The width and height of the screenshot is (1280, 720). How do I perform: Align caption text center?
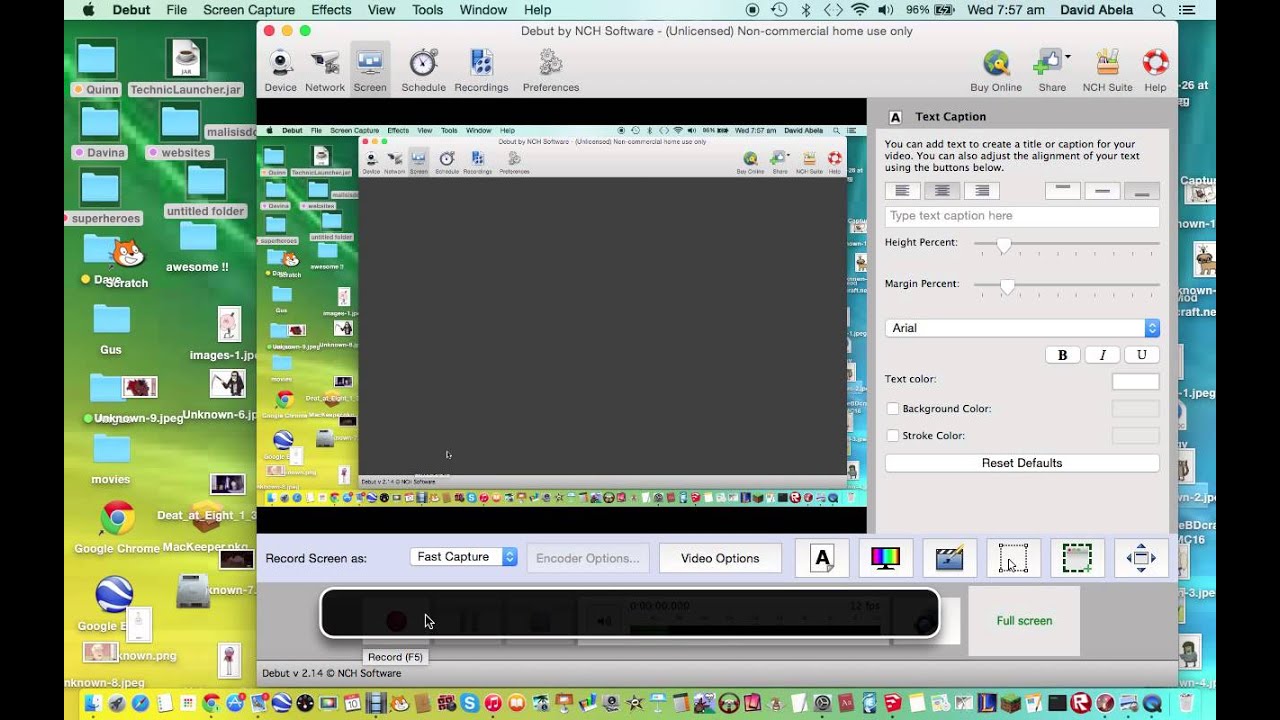click(942, 190)
